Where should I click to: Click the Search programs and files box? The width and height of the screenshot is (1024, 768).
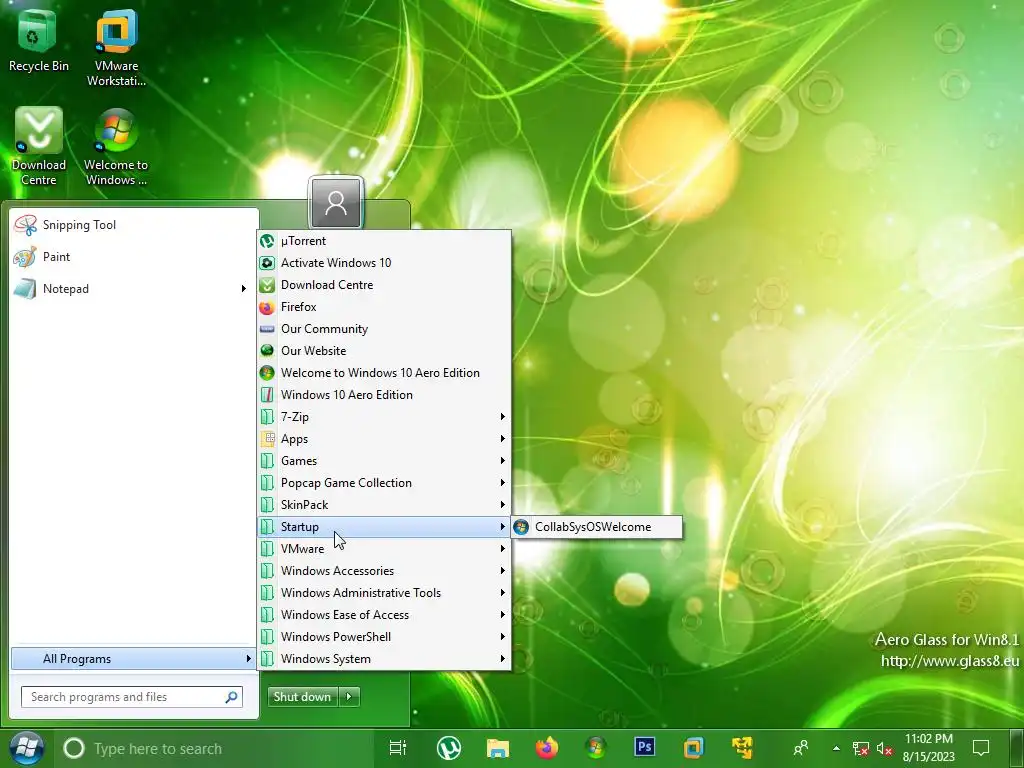pyautogui.click(x=132, y=697)
